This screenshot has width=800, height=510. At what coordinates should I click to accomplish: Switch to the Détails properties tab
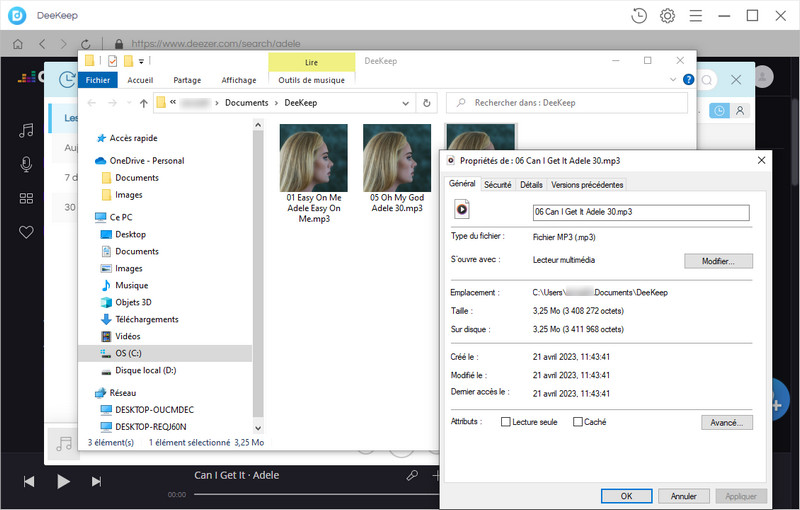click(x=531, y=185)
